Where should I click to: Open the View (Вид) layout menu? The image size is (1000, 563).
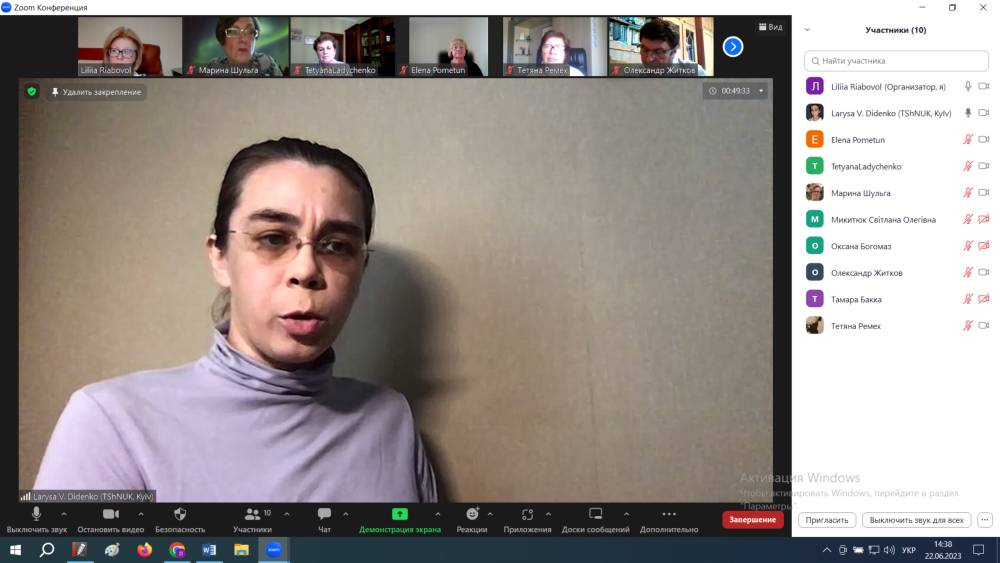tap(770, 27)
